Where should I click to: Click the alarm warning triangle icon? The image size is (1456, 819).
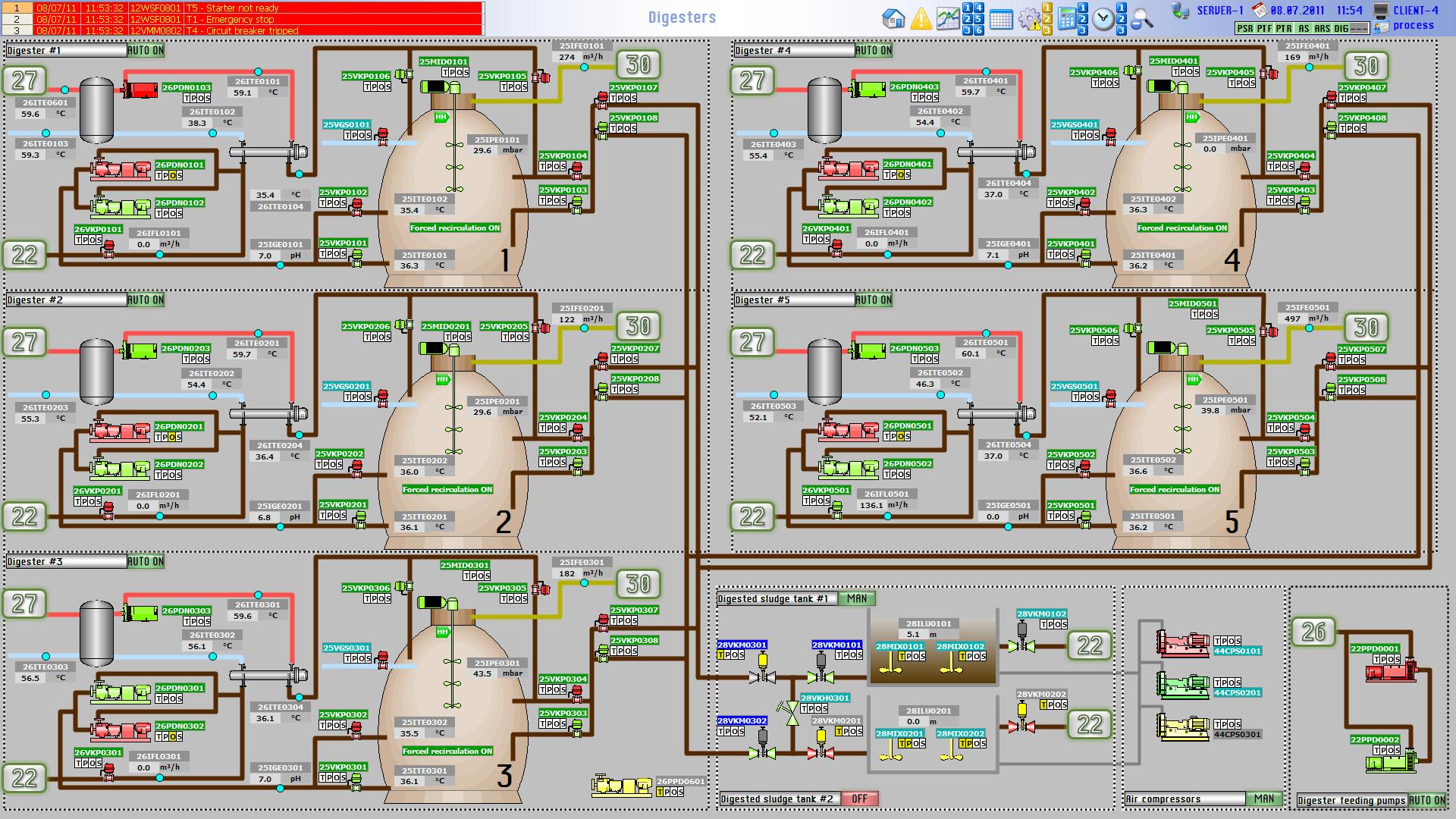(921, 19)
